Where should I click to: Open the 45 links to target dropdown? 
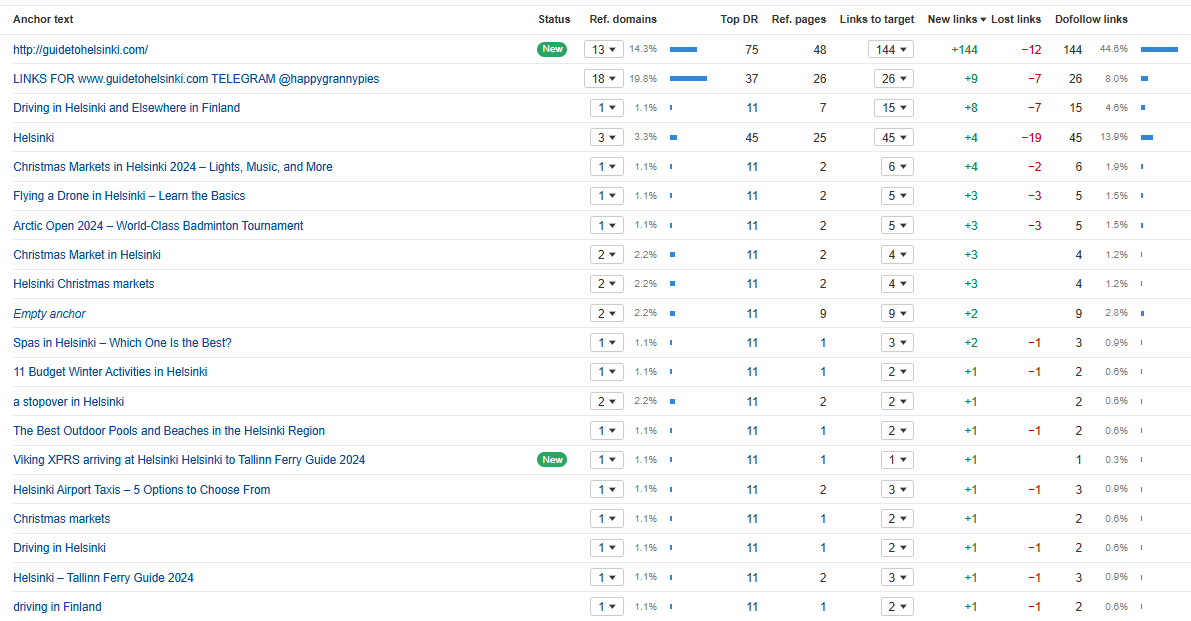tap(891, 137)
